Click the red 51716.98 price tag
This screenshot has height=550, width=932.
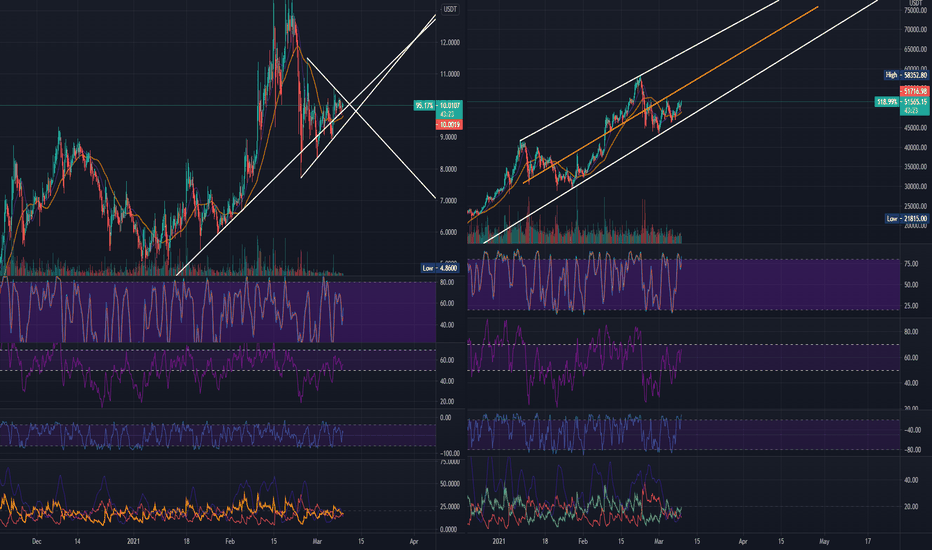(915, 92)
